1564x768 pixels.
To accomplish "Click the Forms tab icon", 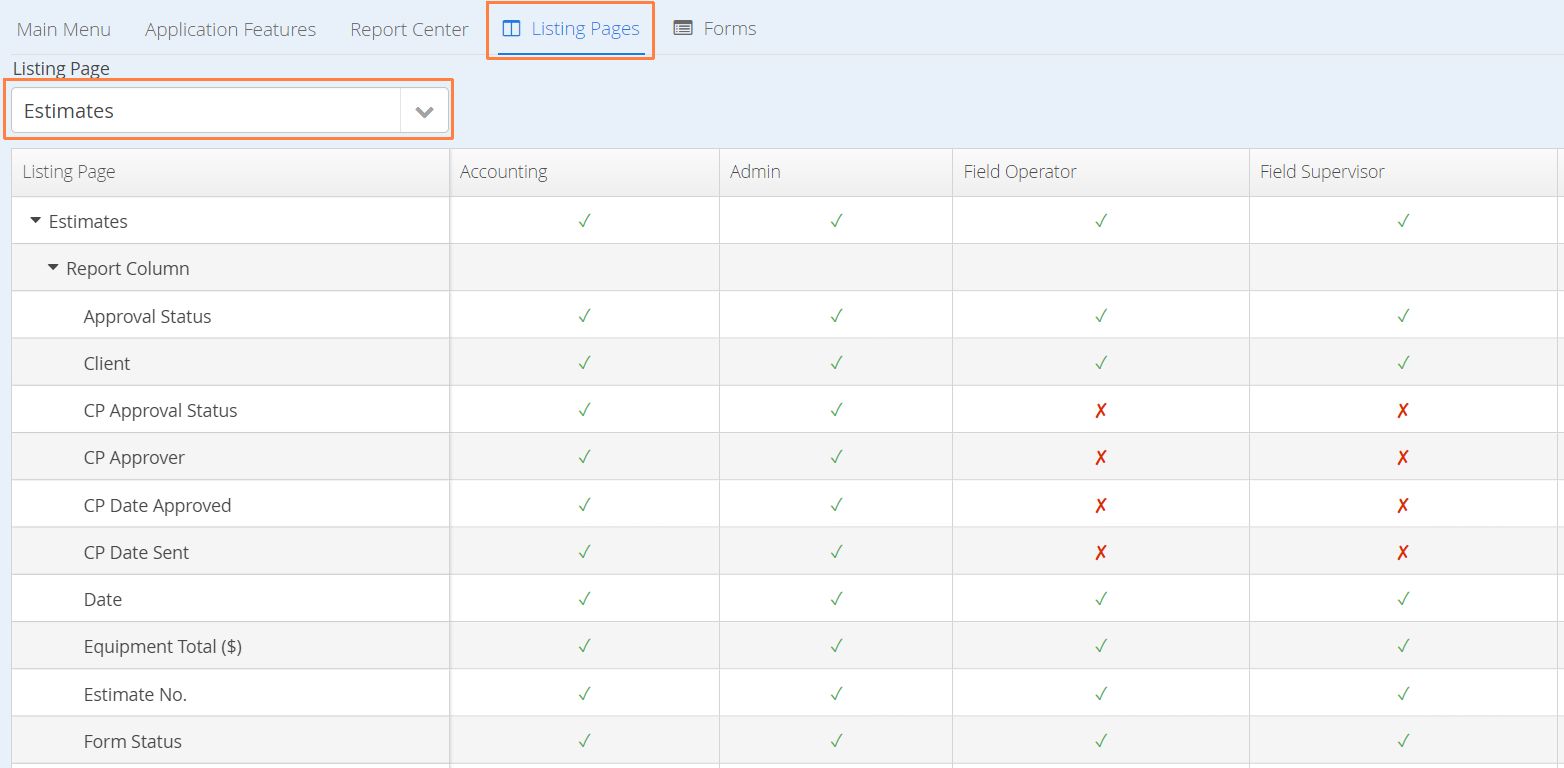I will 683,29.
